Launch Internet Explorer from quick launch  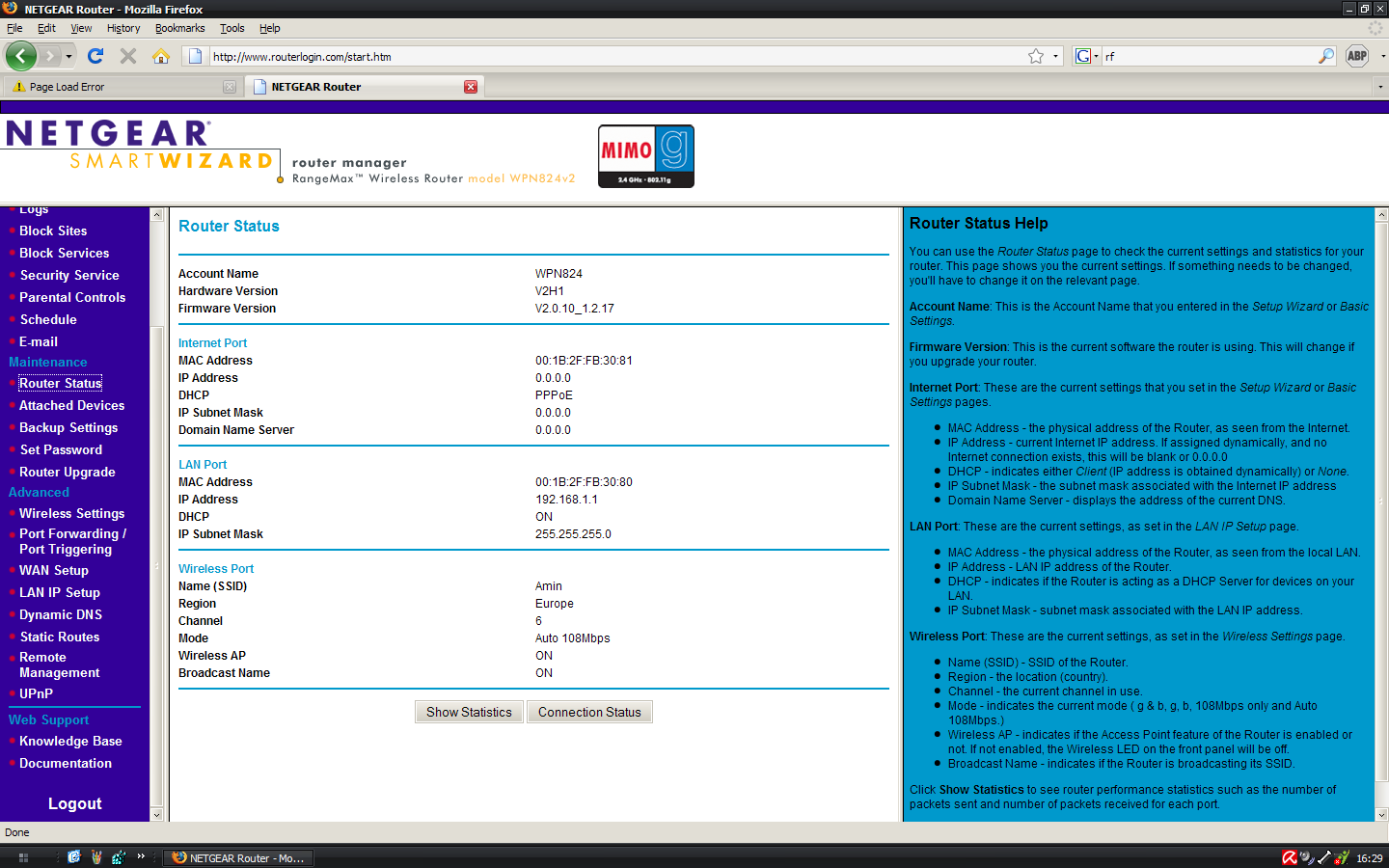pos(73,856)
